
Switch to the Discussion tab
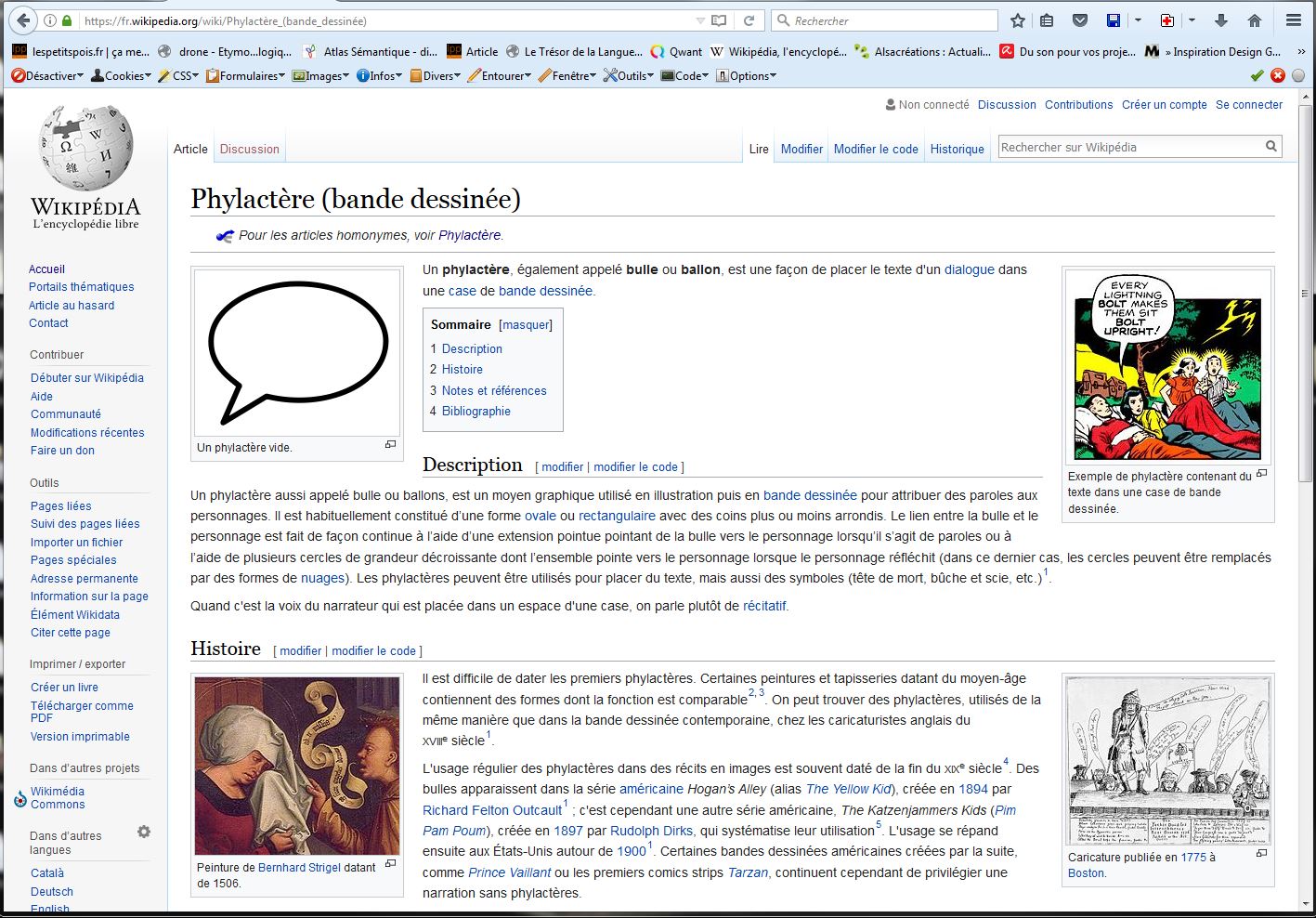pos(249,149)
